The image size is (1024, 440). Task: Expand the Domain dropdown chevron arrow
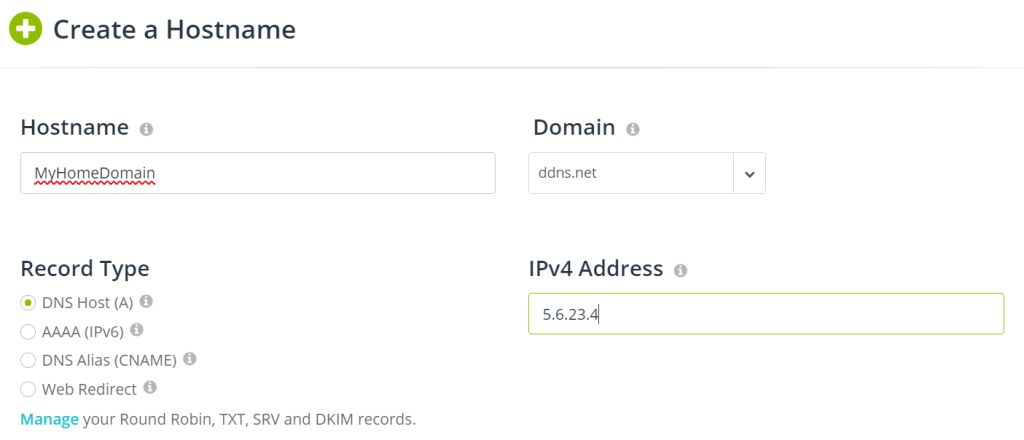click(749, 173)
